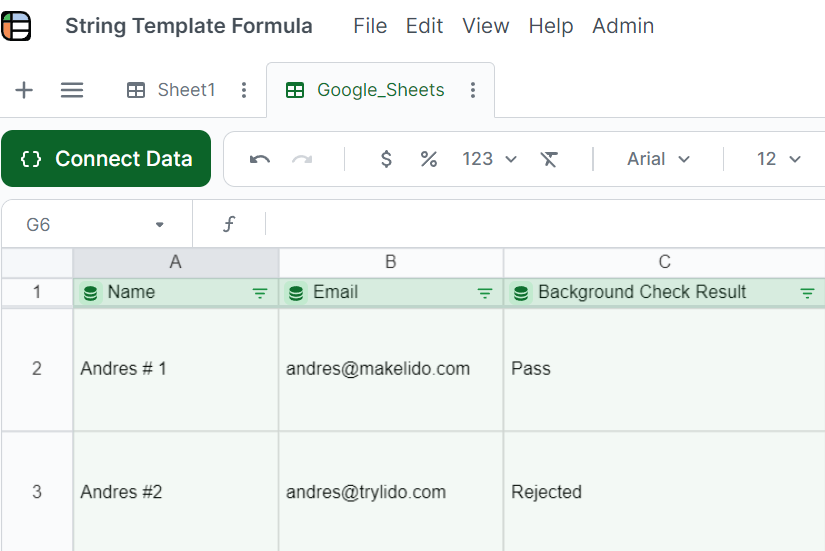The image size is (825, 551).
Task: Click the app logo icon
Action: 17,26
